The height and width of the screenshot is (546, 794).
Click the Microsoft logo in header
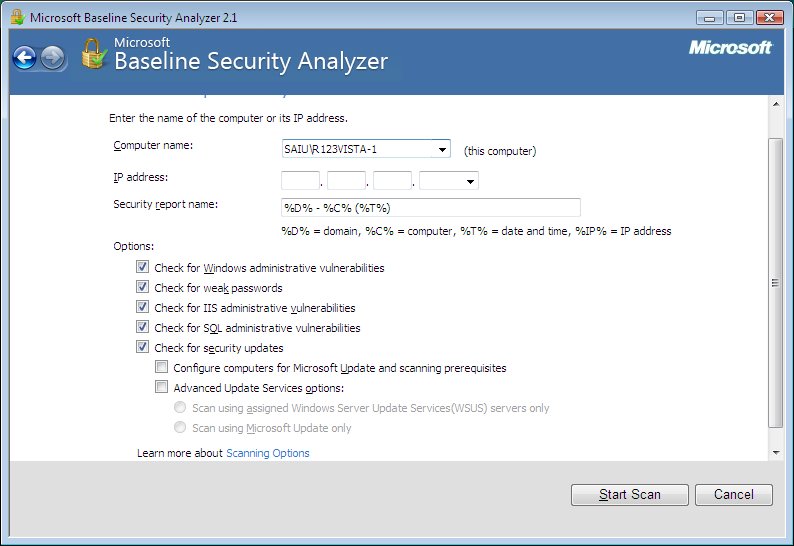(x=730, y=48)
